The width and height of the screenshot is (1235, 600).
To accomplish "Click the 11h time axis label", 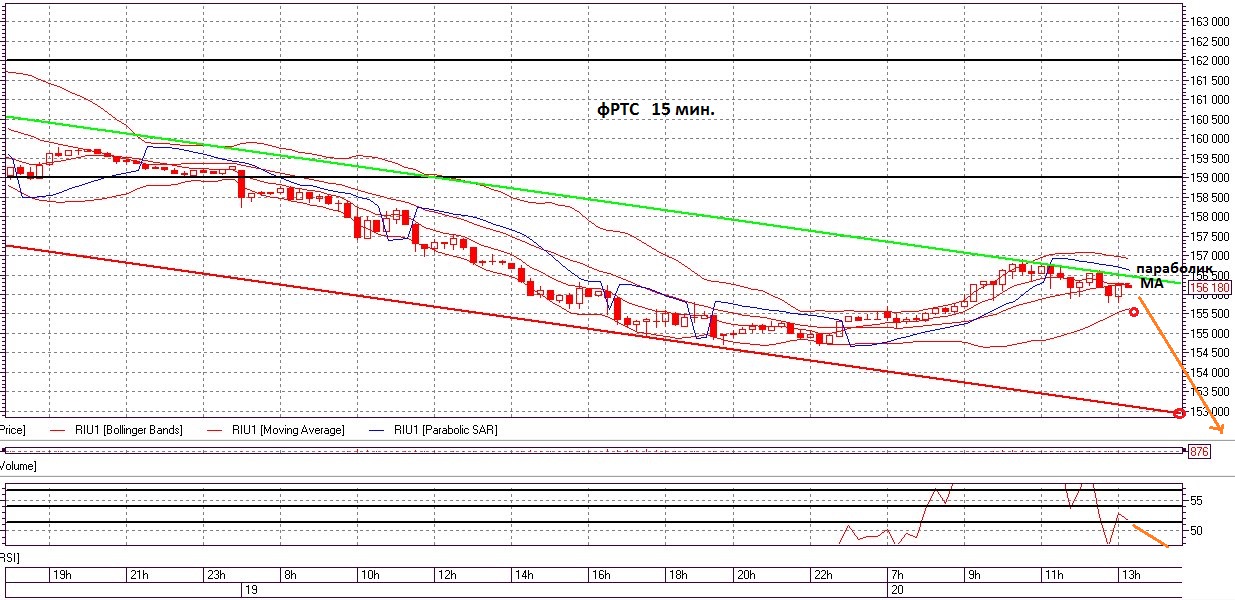I will [x=1053, y=575].
